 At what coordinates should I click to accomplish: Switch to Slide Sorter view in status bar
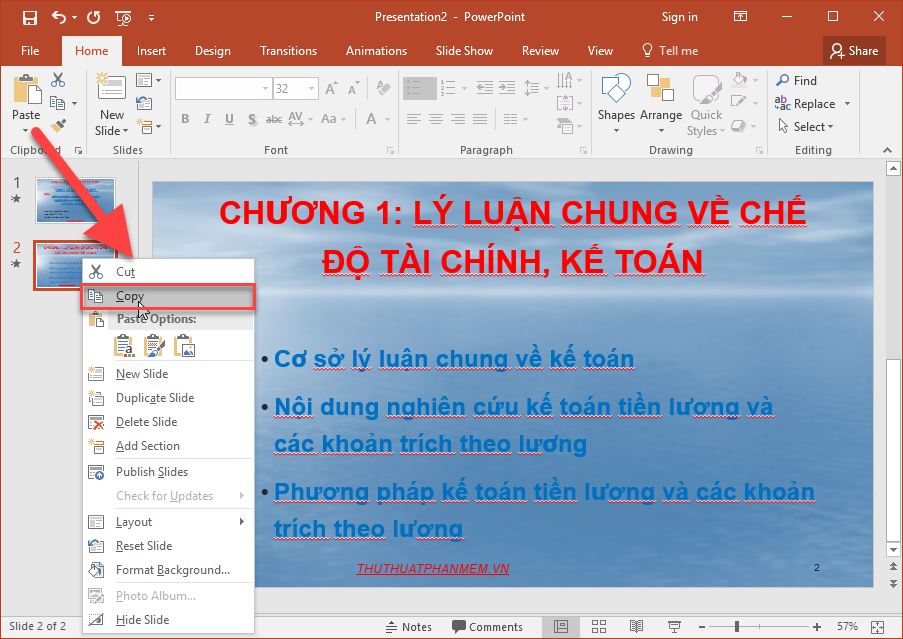599,626
